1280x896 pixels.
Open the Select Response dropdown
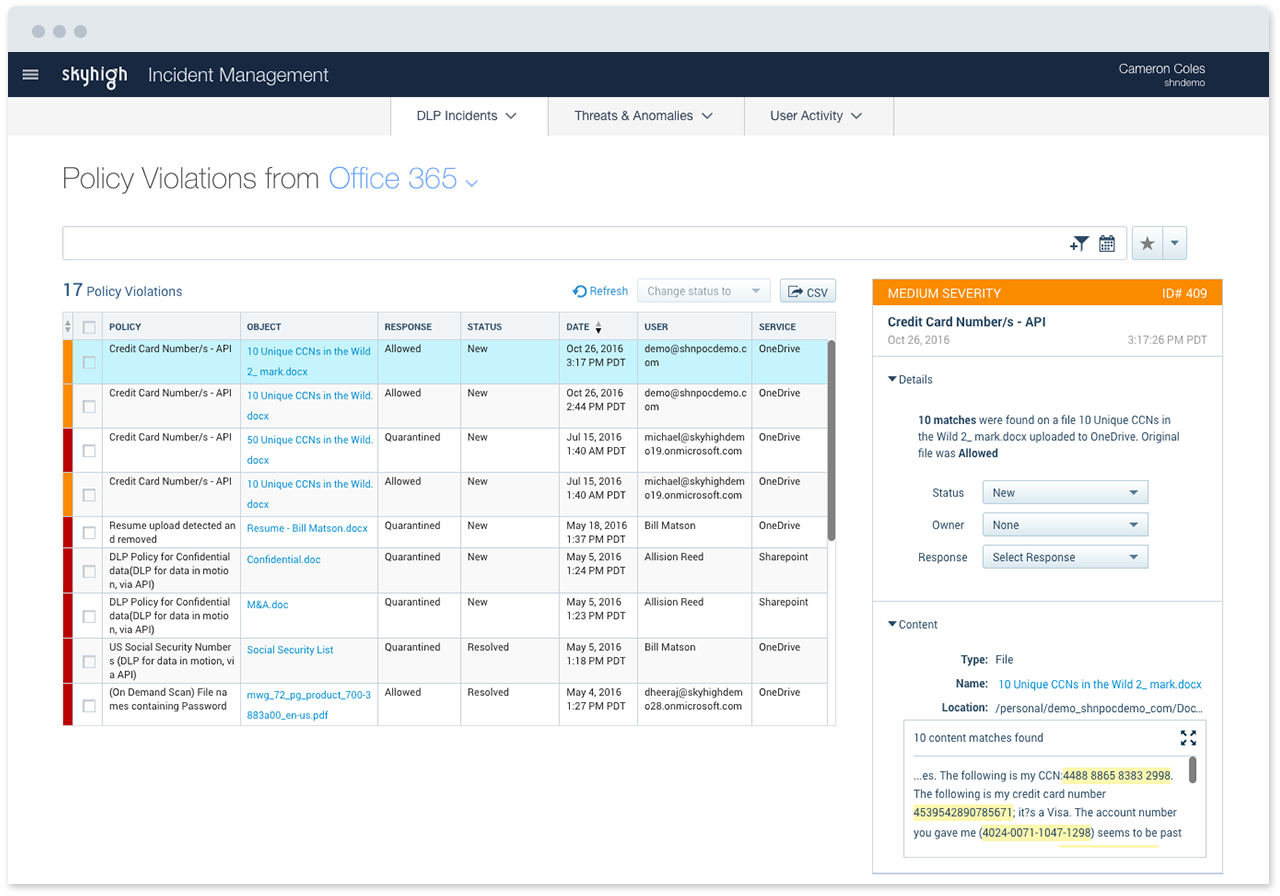click(x=1065, y=557)
